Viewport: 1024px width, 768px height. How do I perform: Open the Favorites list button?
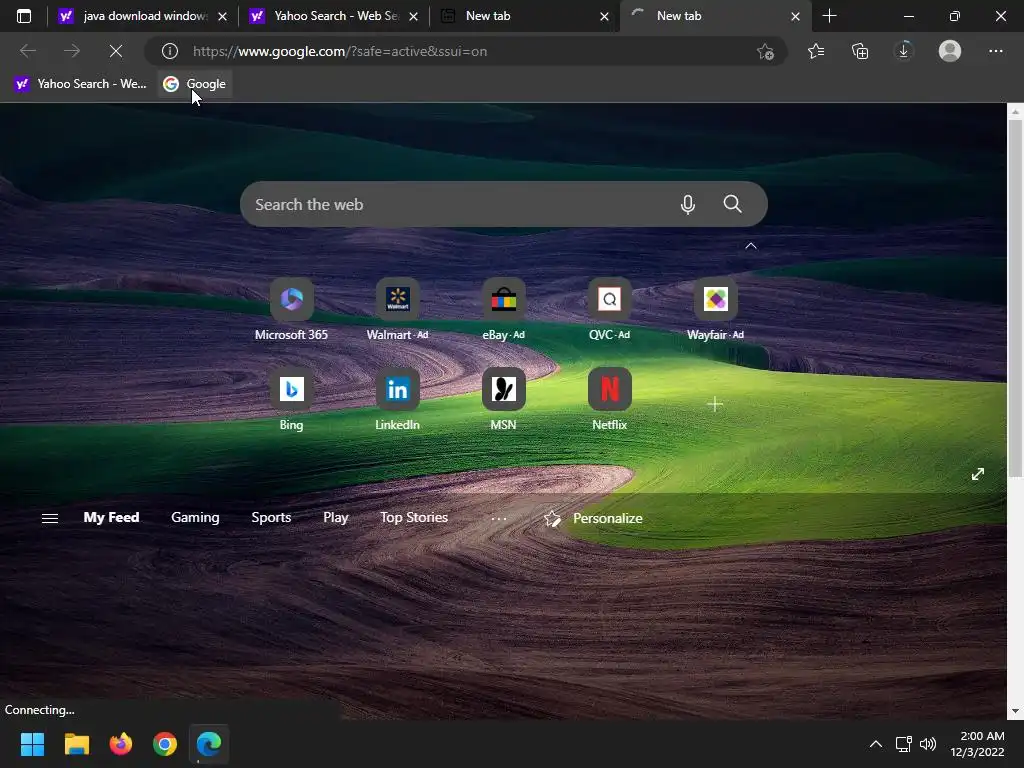[x=816, y=51]
